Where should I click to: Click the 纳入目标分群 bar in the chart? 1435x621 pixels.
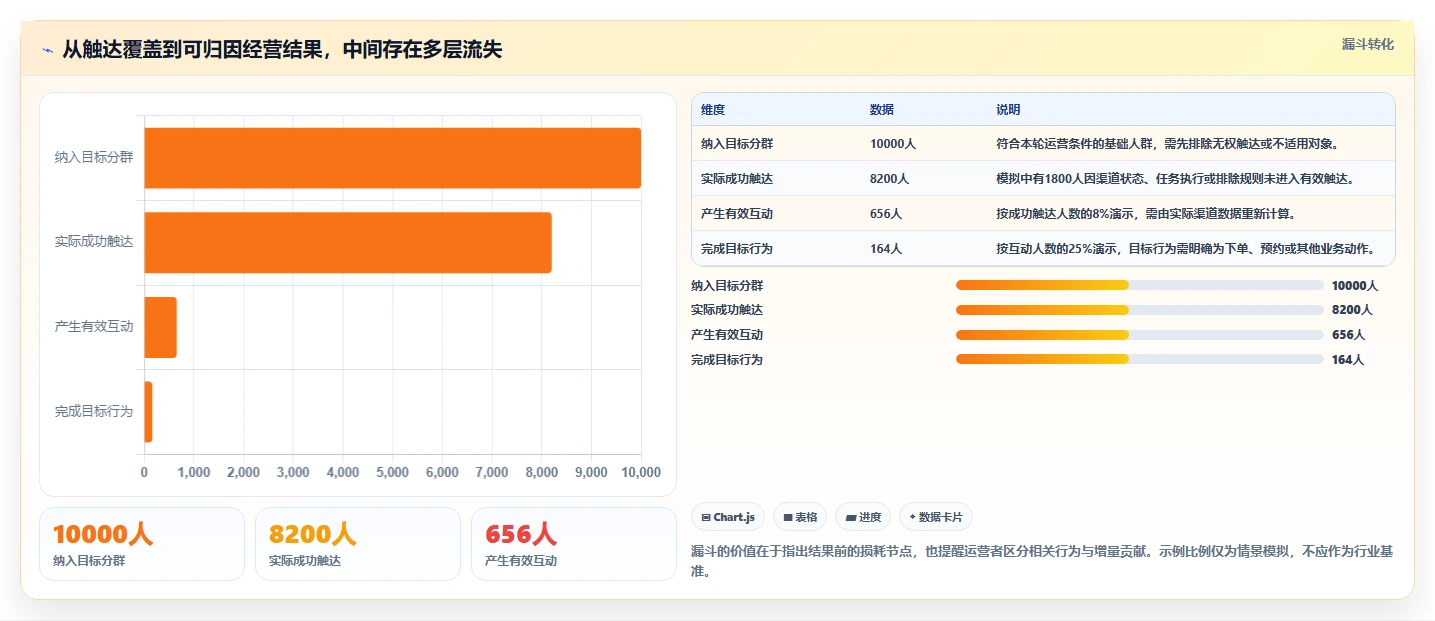[x=392, y=158]
